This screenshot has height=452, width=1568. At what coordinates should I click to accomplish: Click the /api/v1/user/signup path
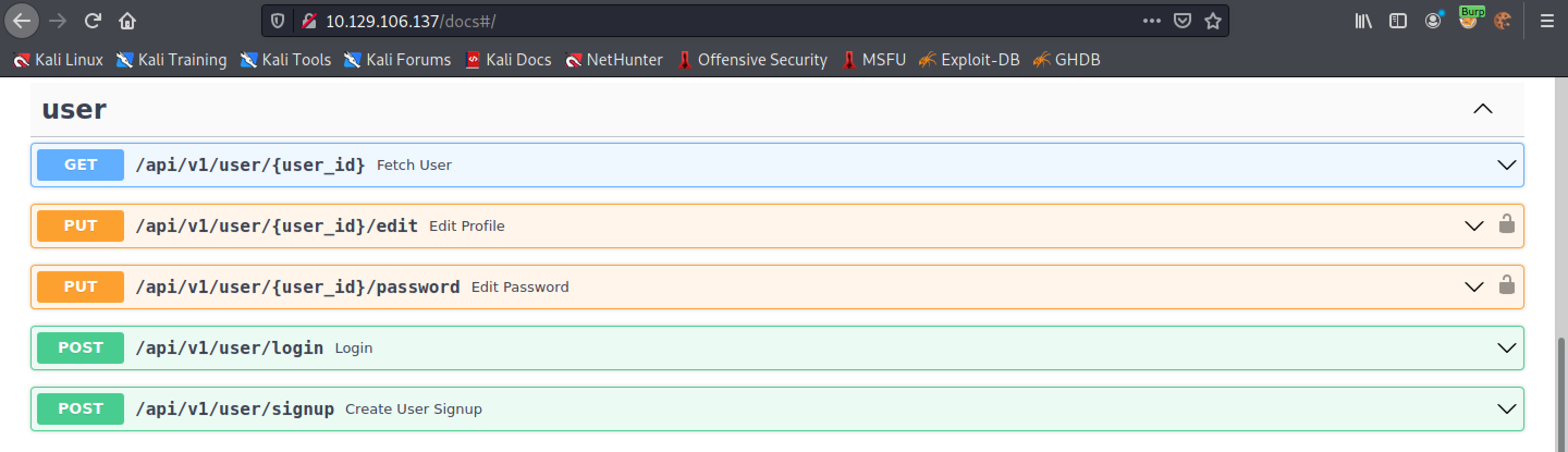click(x=235, y=409)
